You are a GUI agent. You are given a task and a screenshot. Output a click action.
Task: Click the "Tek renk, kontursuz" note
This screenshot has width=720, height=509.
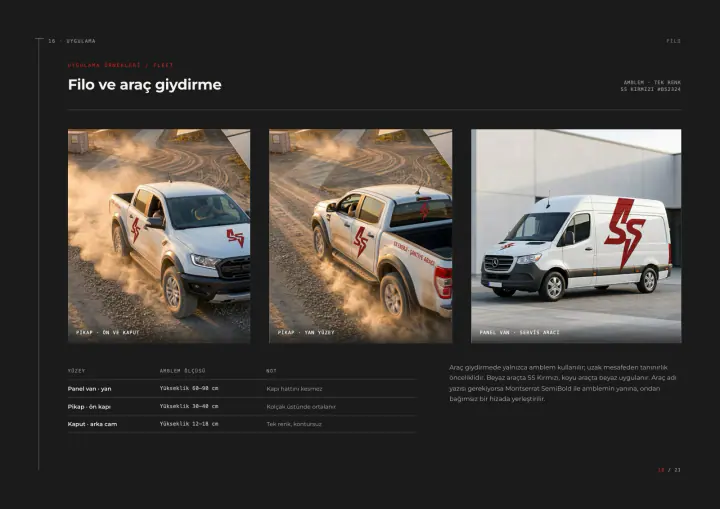[x=294, y=424]
